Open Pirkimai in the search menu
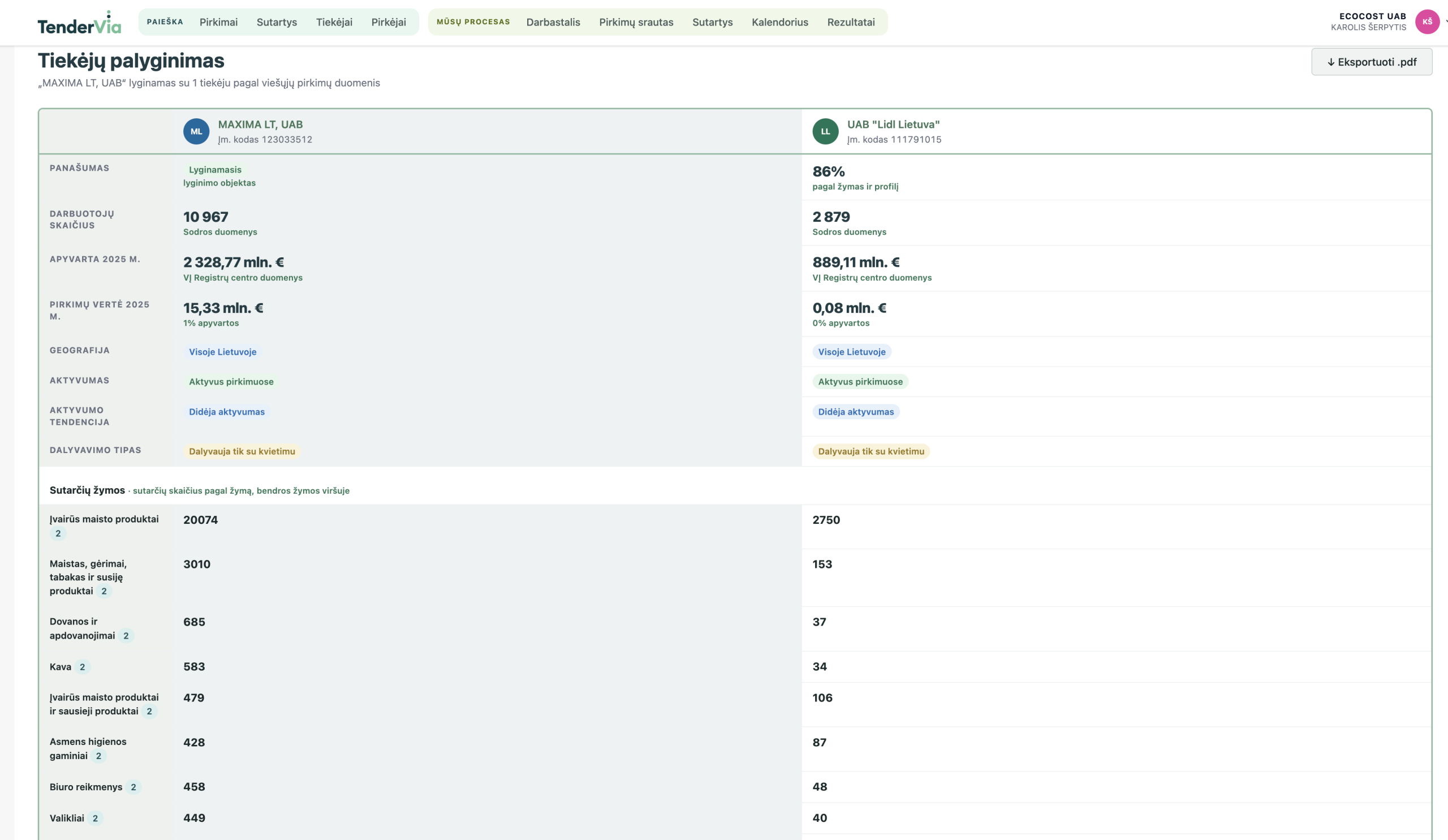Image resolution: width=1448 pixels, height=840 pixels. pyautogui.click(x=218, y=22)
